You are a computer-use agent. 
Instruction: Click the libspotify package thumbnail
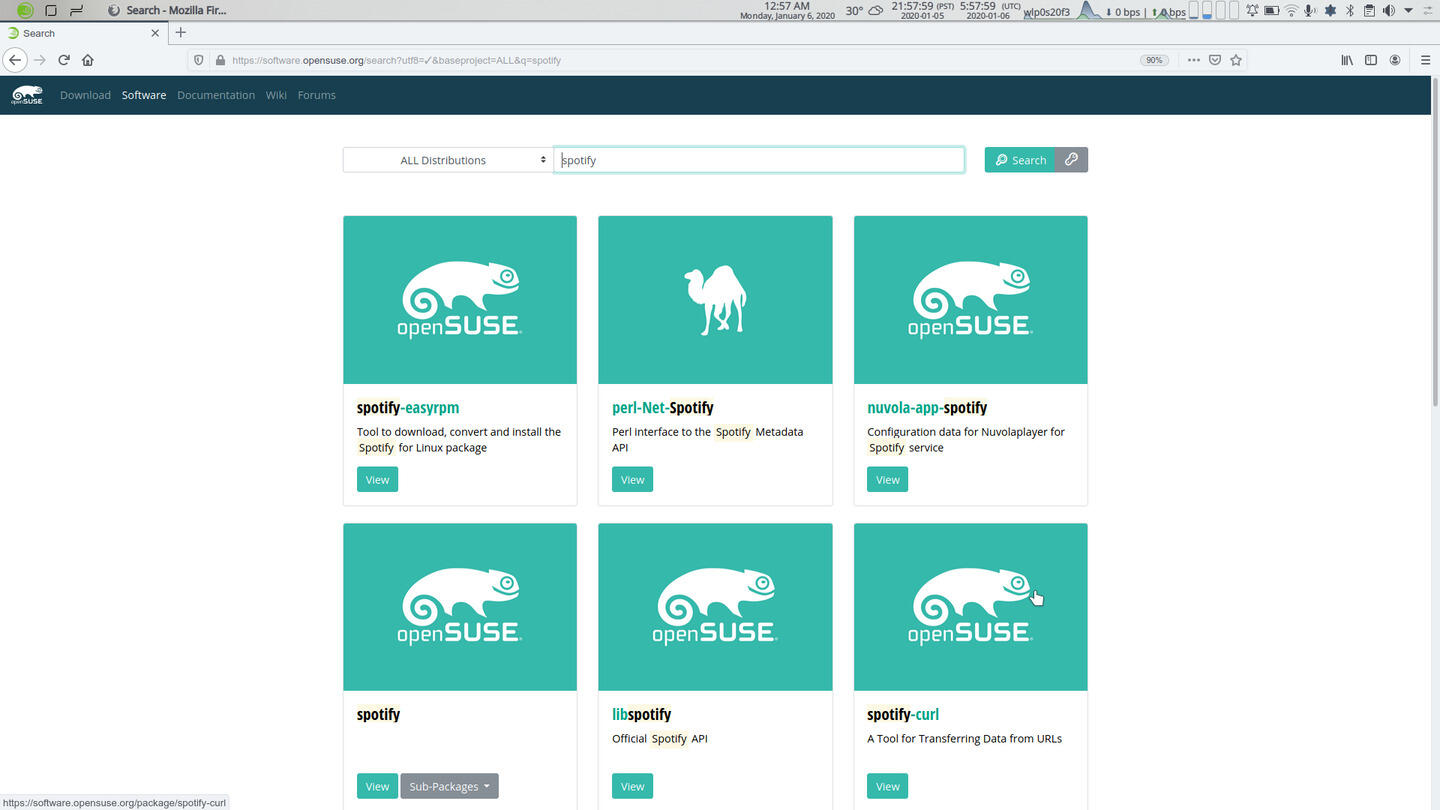click(715, 607)
